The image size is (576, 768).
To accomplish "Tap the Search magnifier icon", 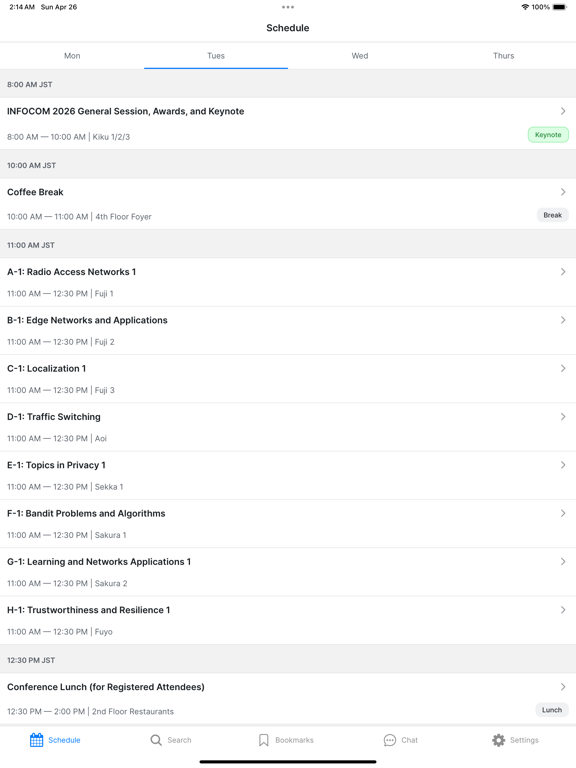I will pyautogui.click(x=156, y=740).
